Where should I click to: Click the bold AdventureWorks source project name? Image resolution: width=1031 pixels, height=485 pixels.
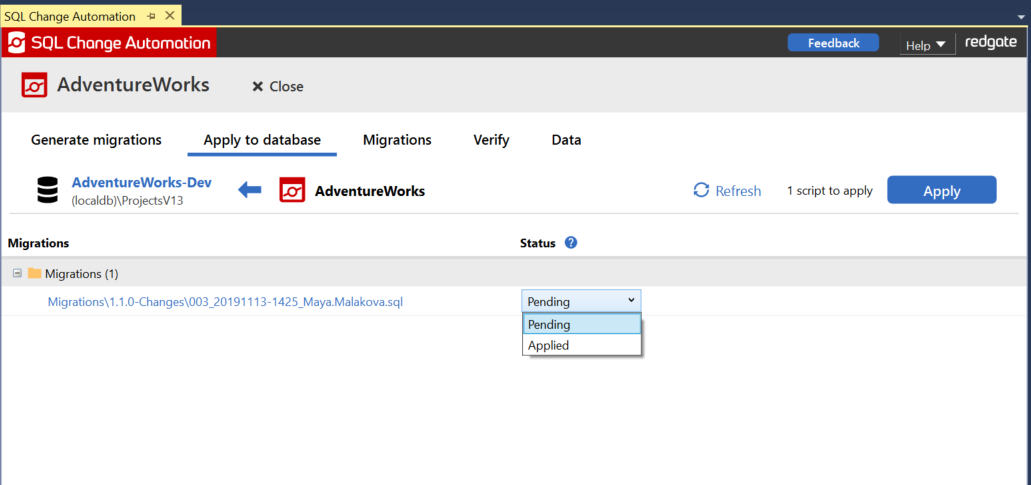pos(370,191)
